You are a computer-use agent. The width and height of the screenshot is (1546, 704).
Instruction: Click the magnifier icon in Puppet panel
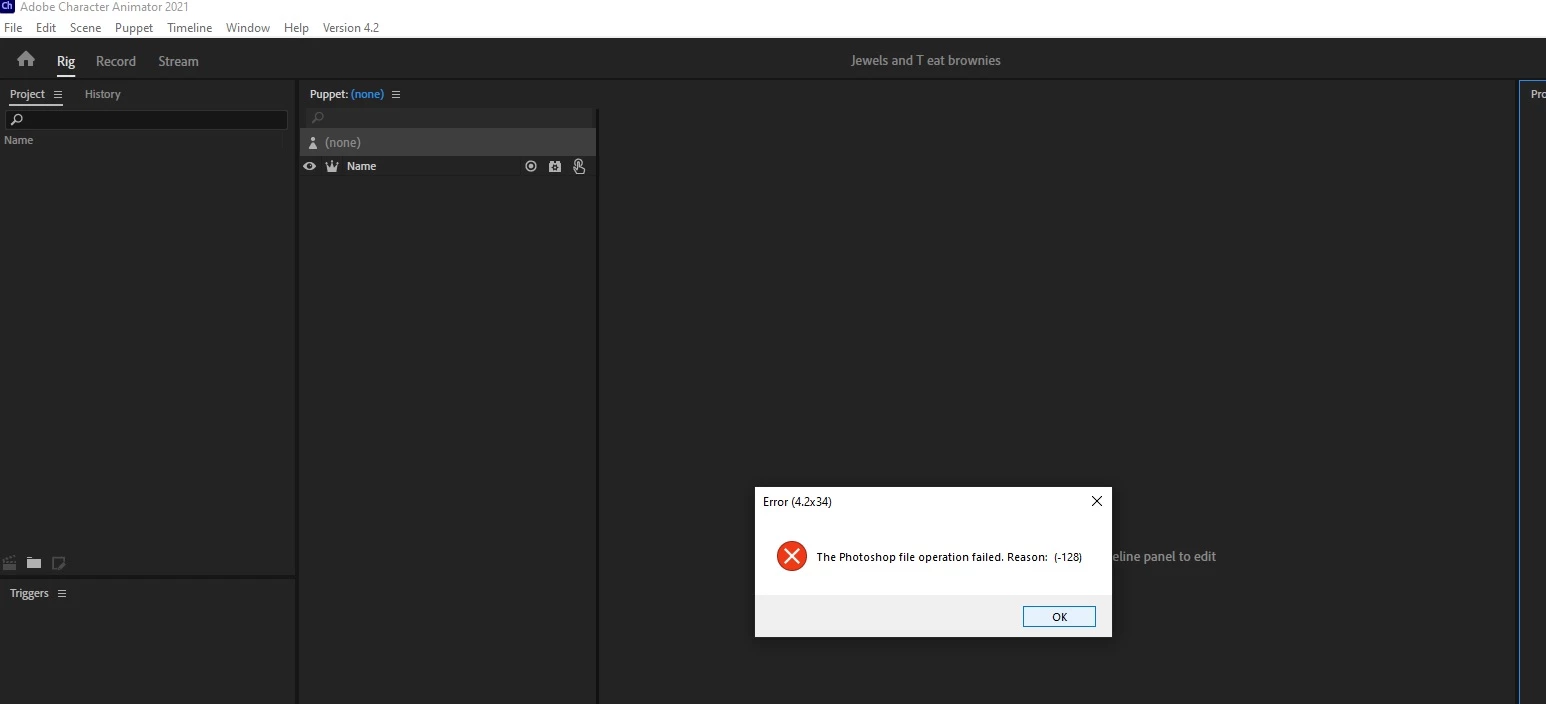click(x=318, y=118)
